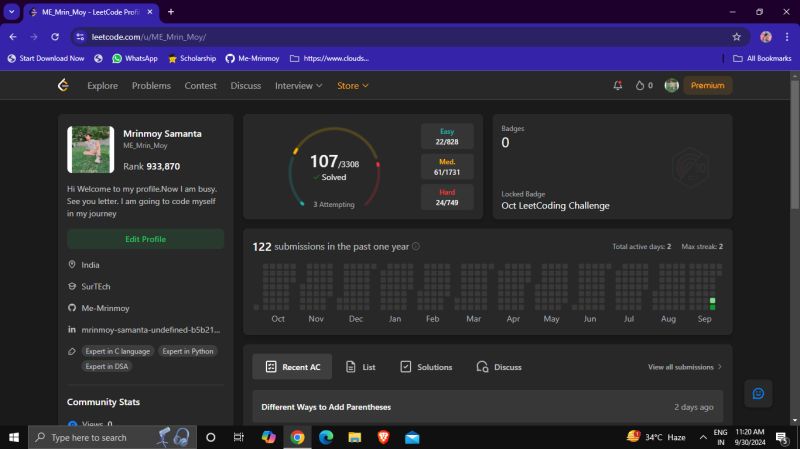Open the user avatar menu in navbar
The image size is (800, 449).
[671, 85]
